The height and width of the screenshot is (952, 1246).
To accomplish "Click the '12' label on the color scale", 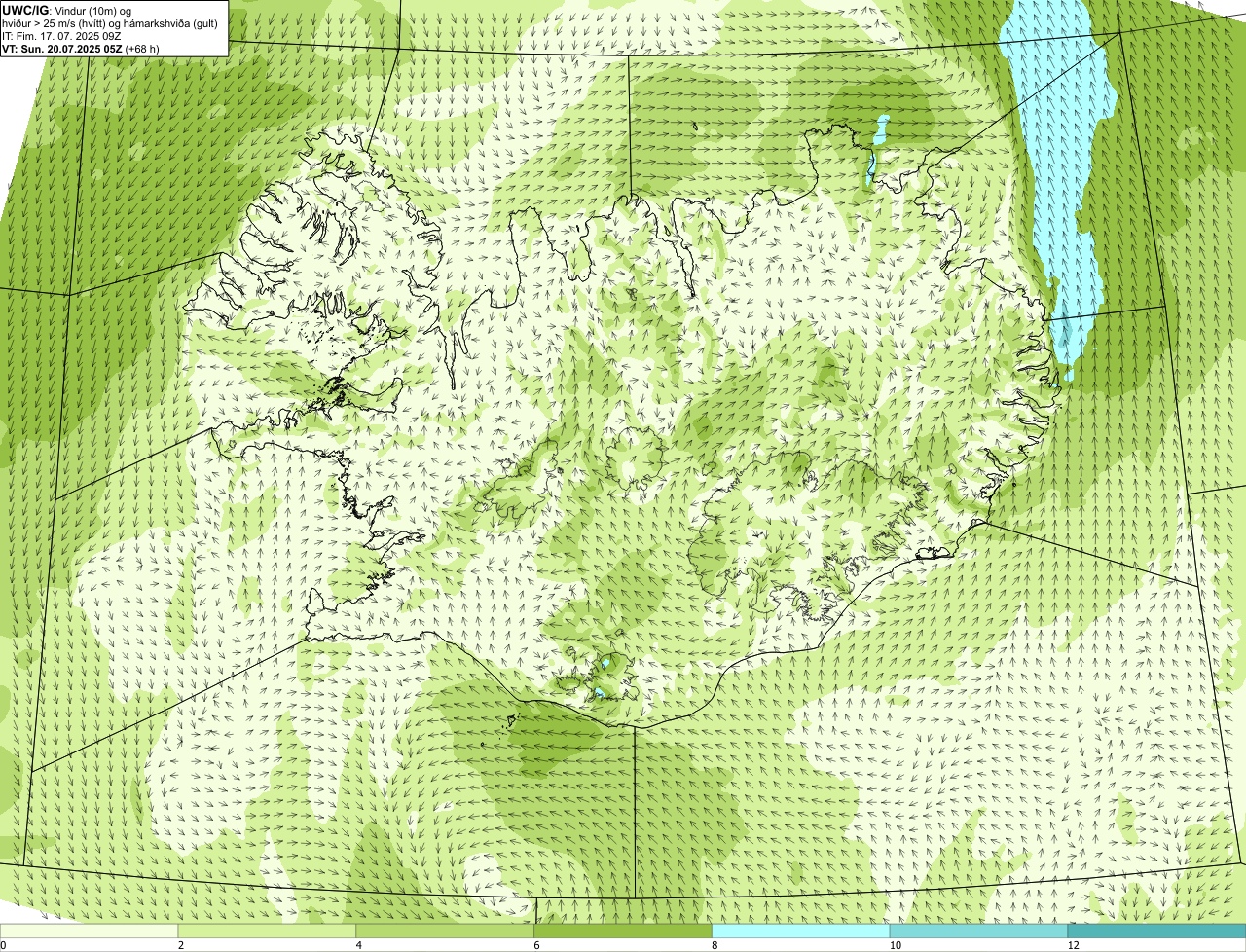I will [x=1073, y=945].
